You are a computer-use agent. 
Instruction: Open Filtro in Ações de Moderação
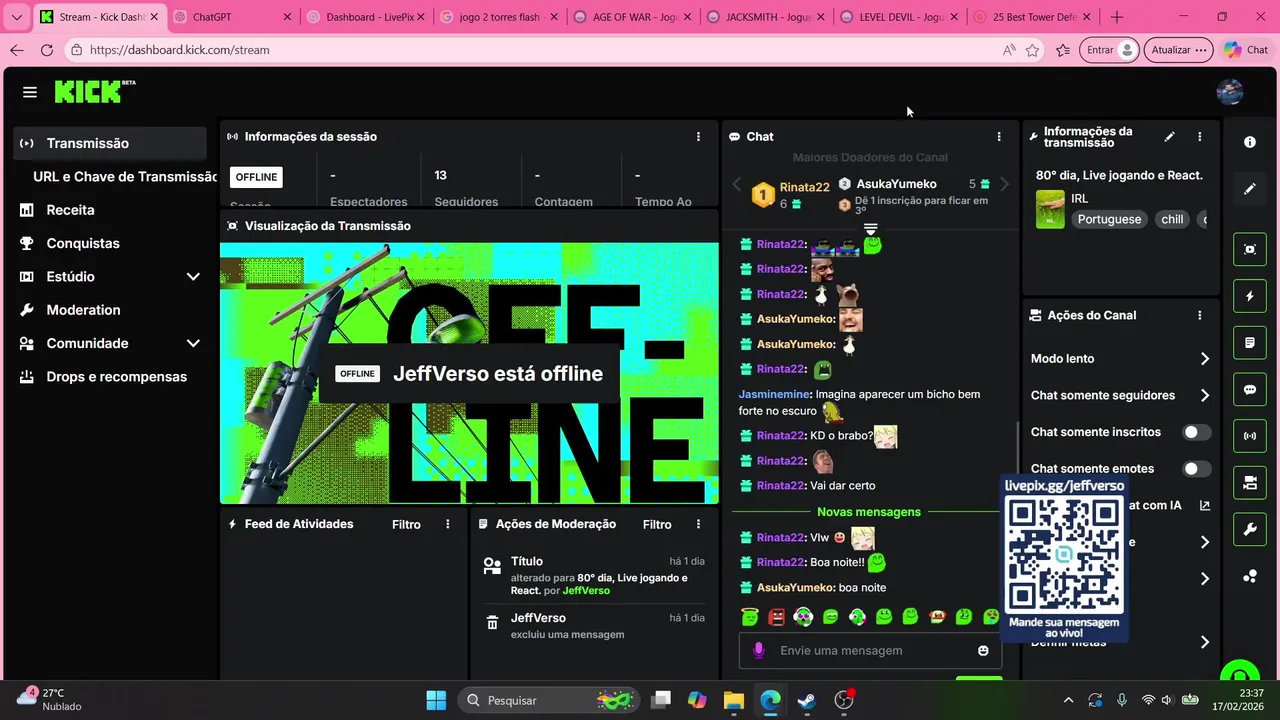point(657,524)
